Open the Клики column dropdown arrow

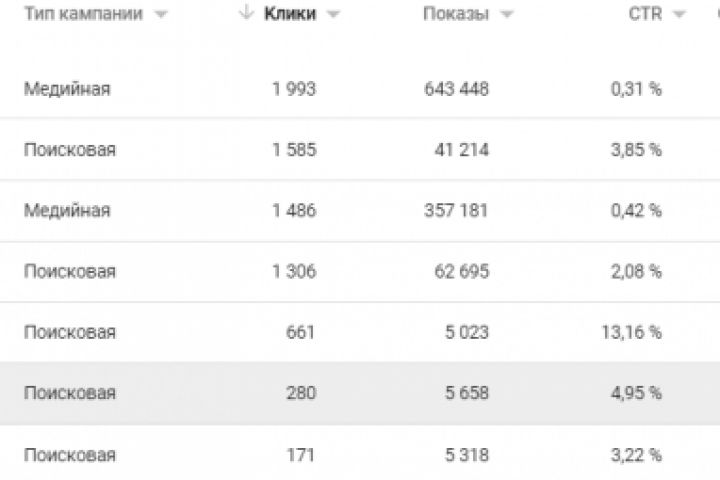[333, 14]
